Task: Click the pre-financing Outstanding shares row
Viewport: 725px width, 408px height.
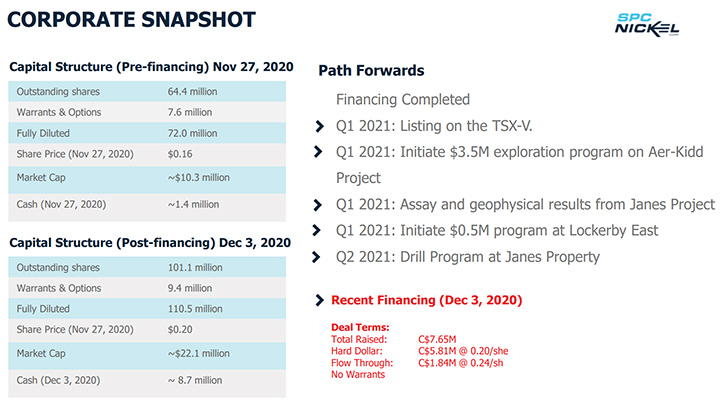Action: (x=147, y=92)
